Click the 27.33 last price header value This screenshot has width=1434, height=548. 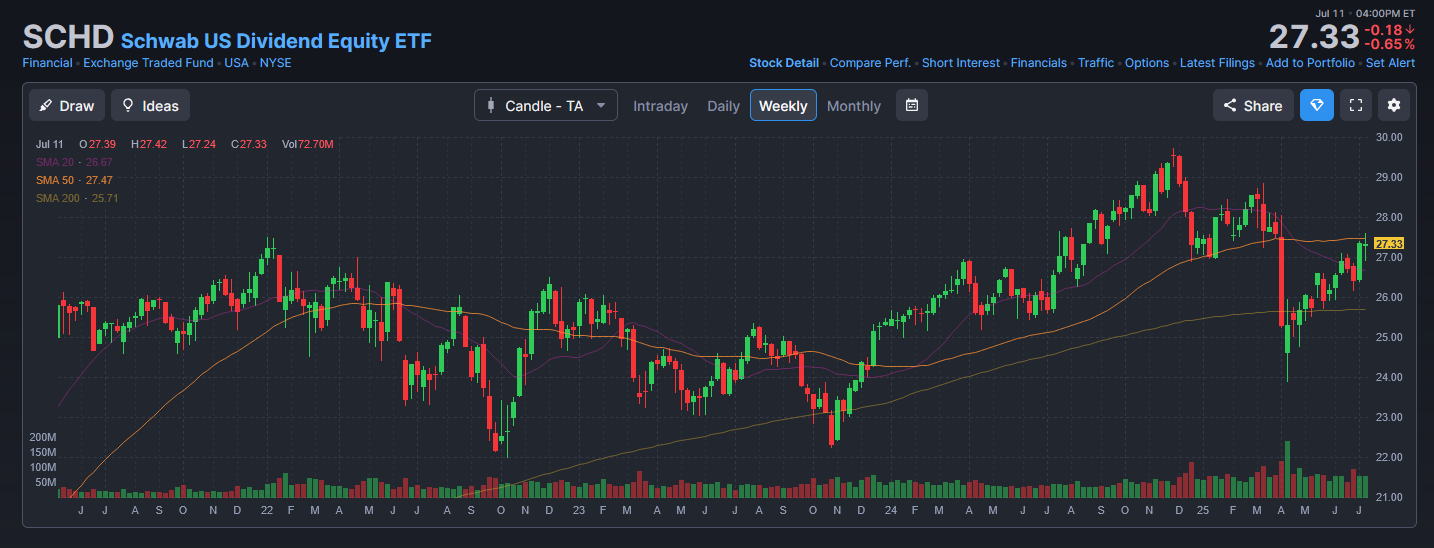tap(1314, 37)
